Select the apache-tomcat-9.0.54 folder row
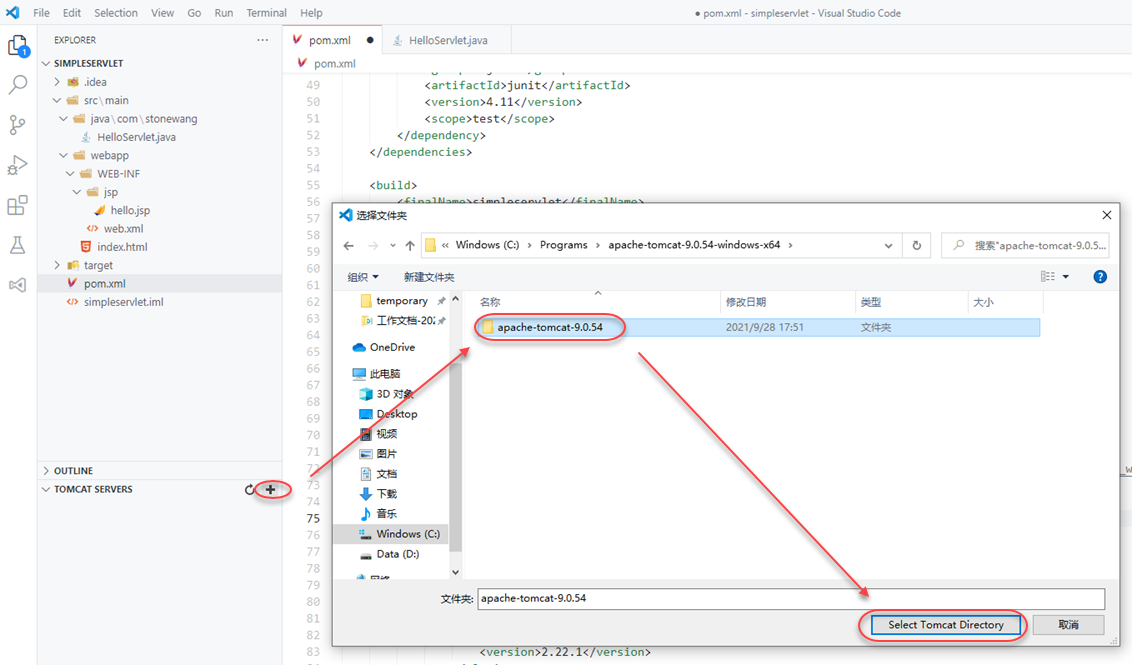1132x665 pixels. click(757, 327)
